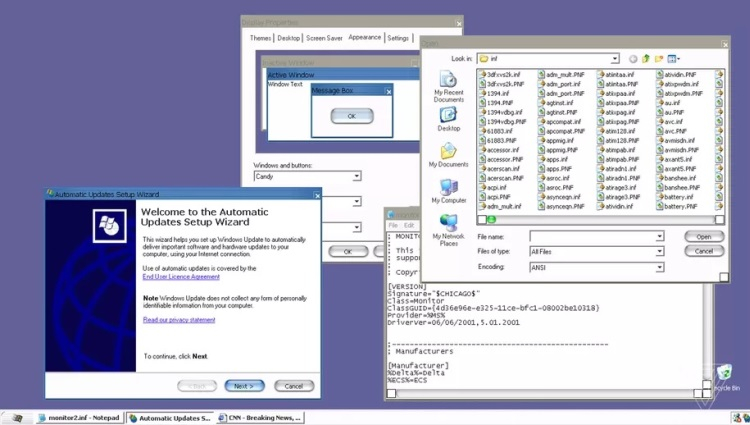This screenshot has height=425, width=750.
Task: Open My Documents in places bar
Action: coord(448,155)
